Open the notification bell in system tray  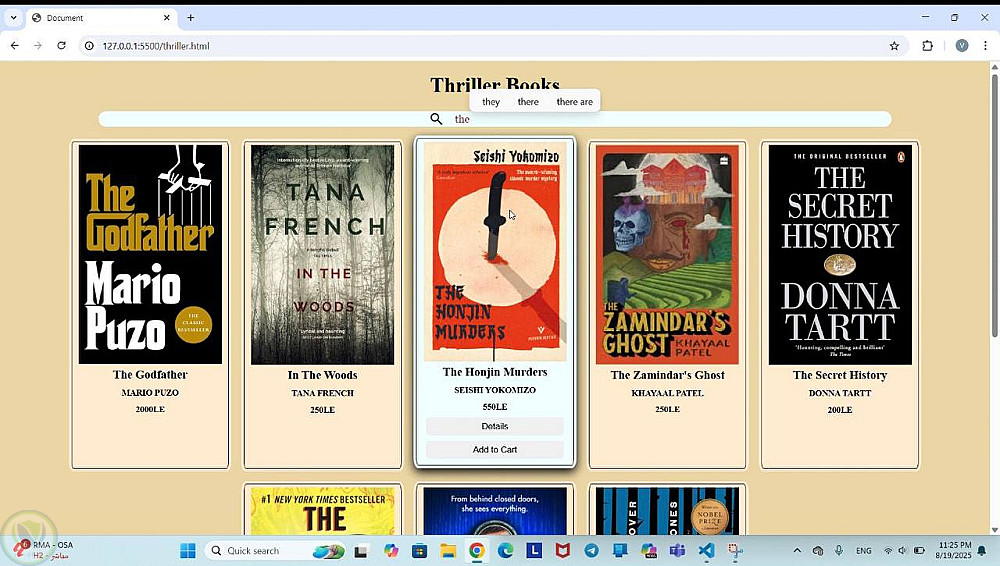tap(982, 551)
